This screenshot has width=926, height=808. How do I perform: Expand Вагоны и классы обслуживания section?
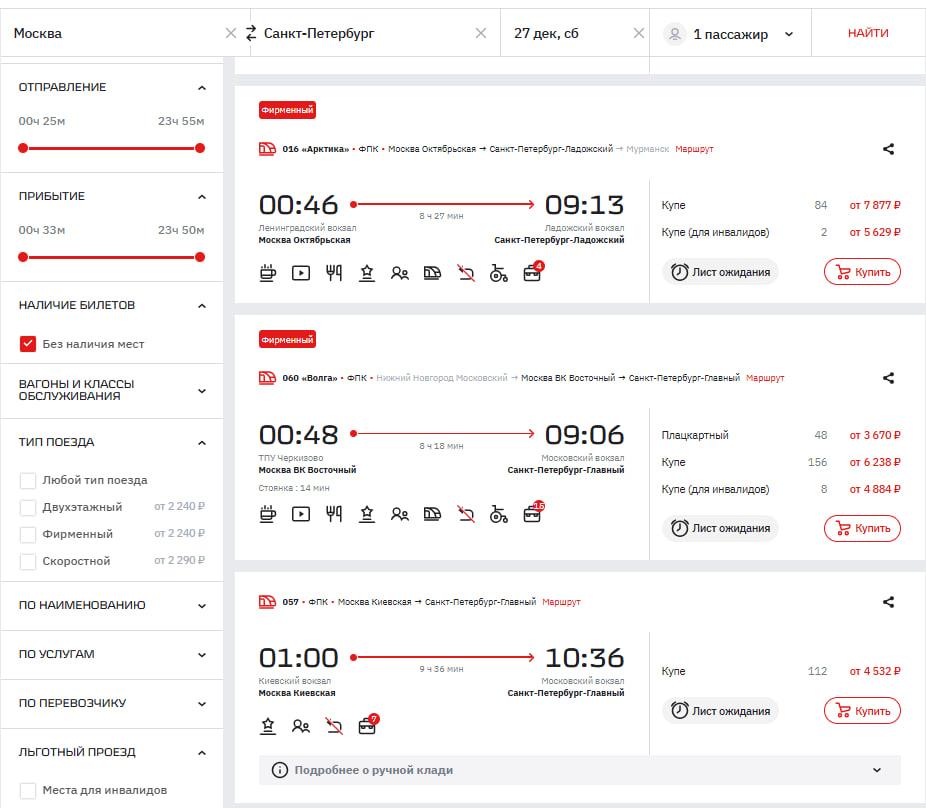pos(201,391)
